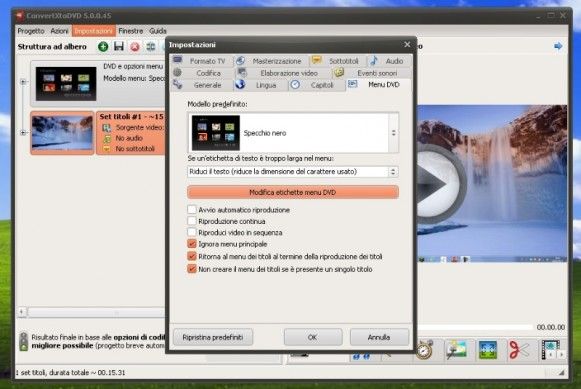Switch to the Generale tab
Screen dimensions: 581x389
201,85
